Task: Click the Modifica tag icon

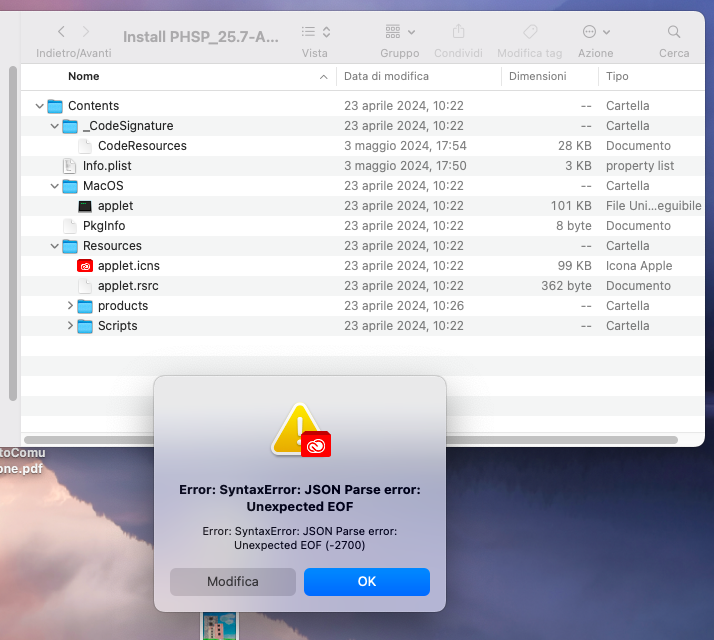Action: pyautogui.click(x=530, y=32)
